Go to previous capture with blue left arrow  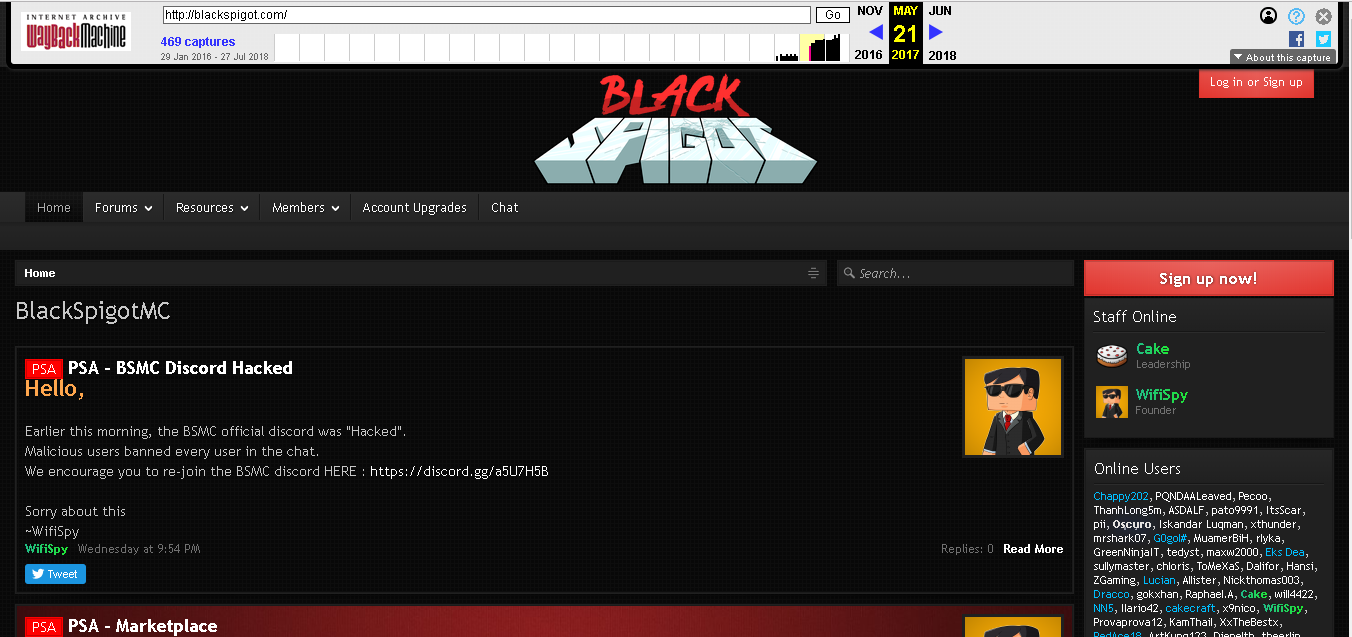(x=876, y=32)
